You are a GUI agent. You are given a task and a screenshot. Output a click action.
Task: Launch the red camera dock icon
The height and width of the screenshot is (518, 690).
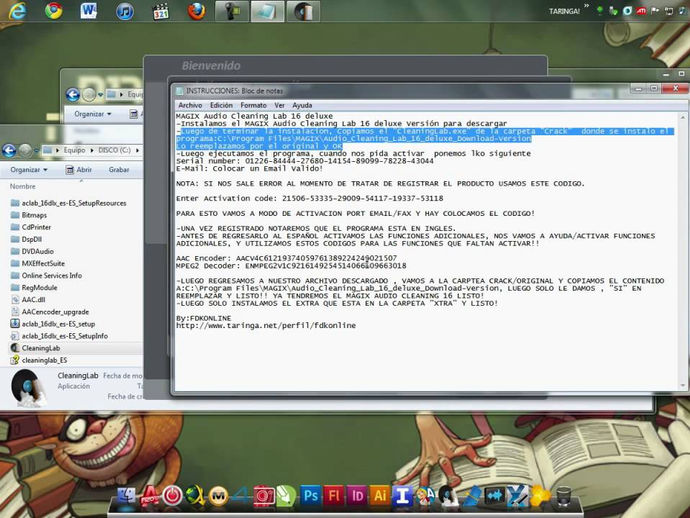(x=264, y=496)
